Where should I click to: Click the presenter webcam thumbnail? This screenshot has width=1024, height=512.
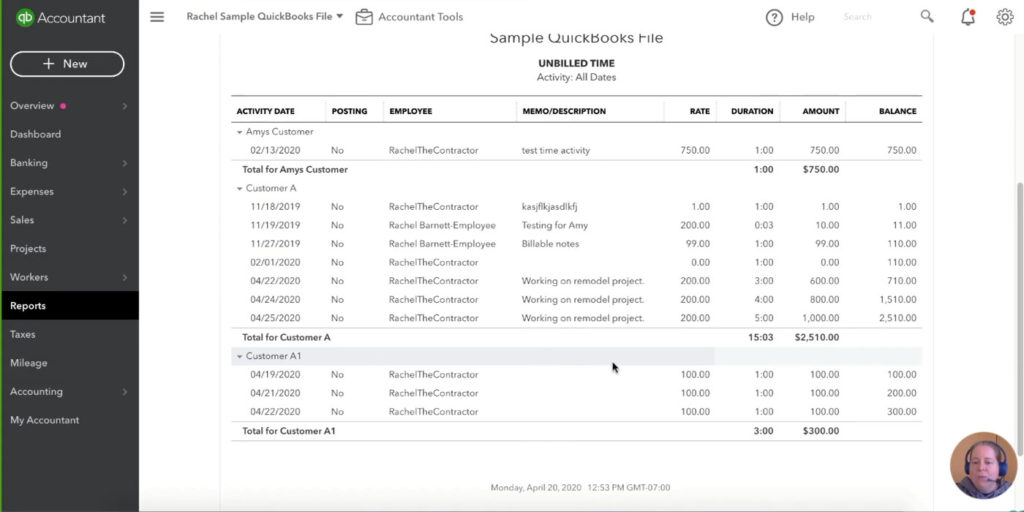click(x=983, y=466)
